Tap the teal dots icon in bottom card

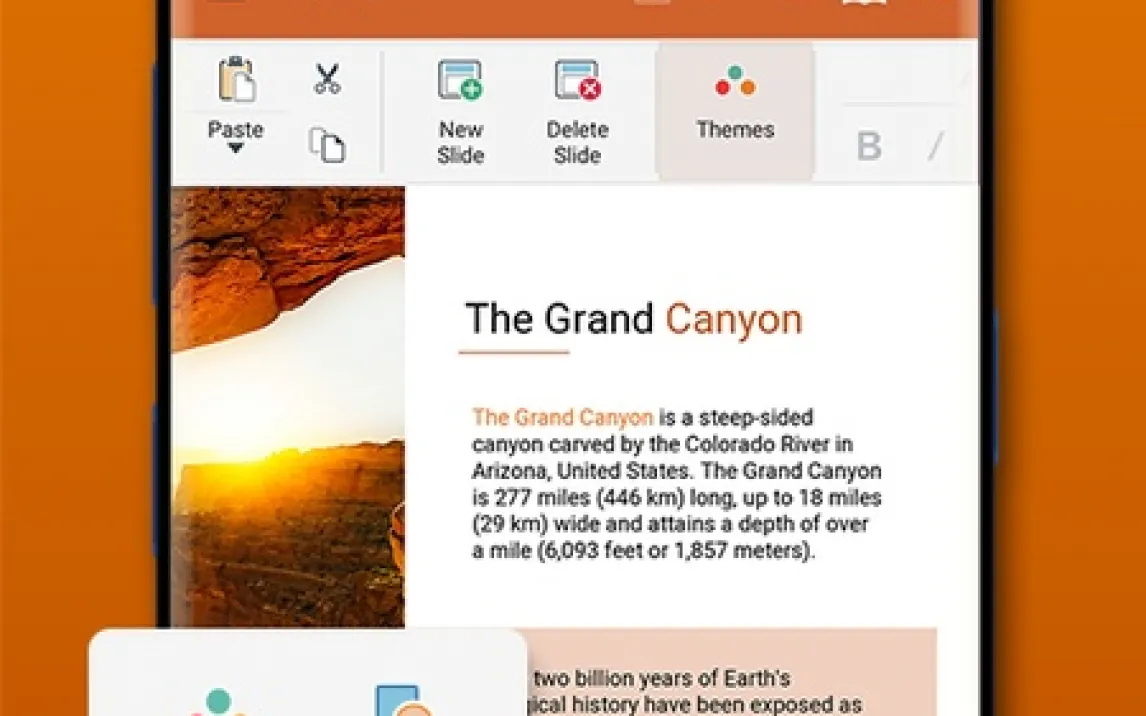click(x=217, y=703)
